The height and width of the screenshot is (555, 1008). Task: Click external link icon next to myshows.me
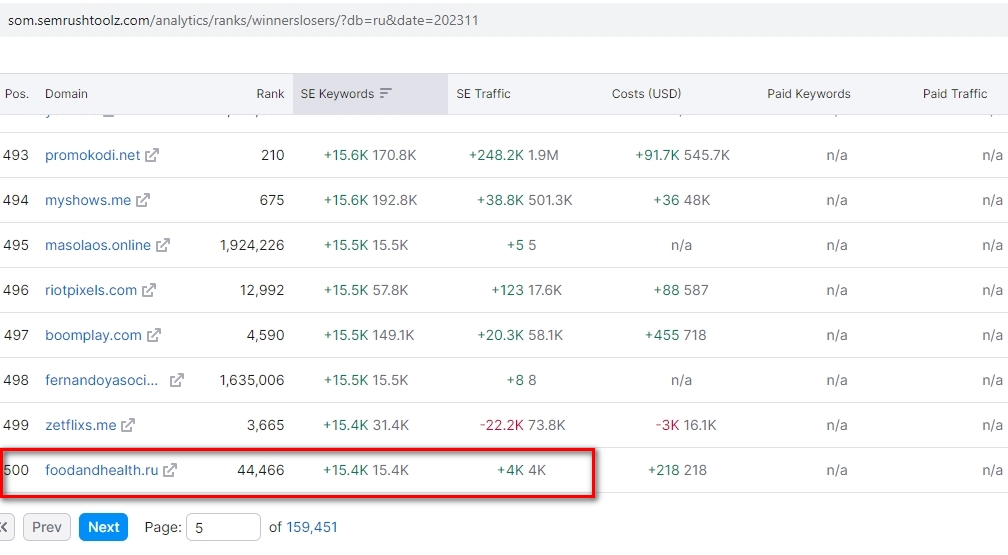(x=143, y=200)
